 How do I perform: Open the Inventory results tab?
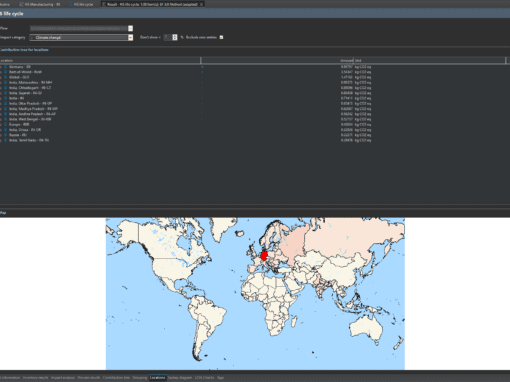(x=35, y=378)
